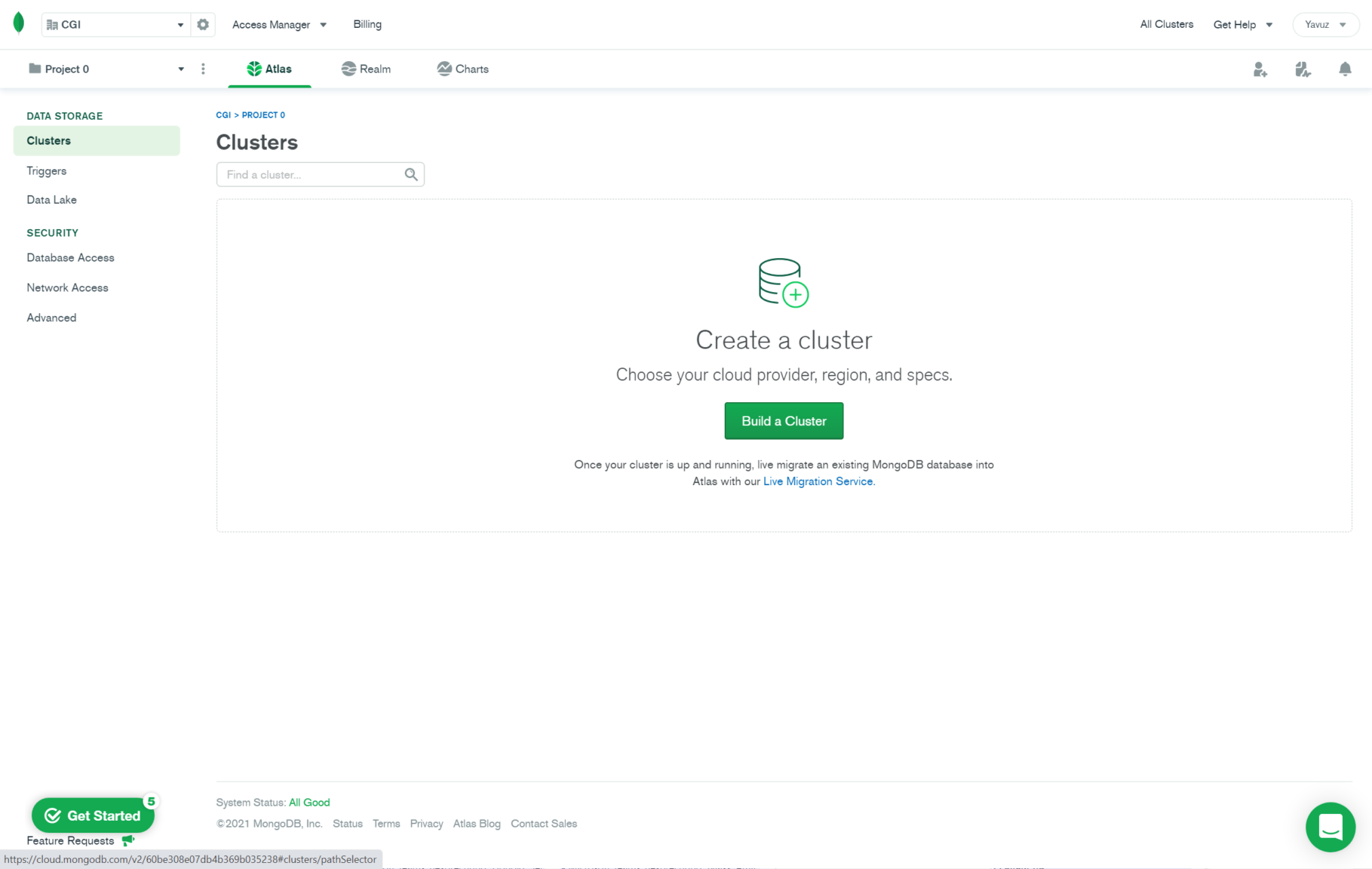
Task: Open Triggers in the sidebar
Action: click(x=46, y=170)
